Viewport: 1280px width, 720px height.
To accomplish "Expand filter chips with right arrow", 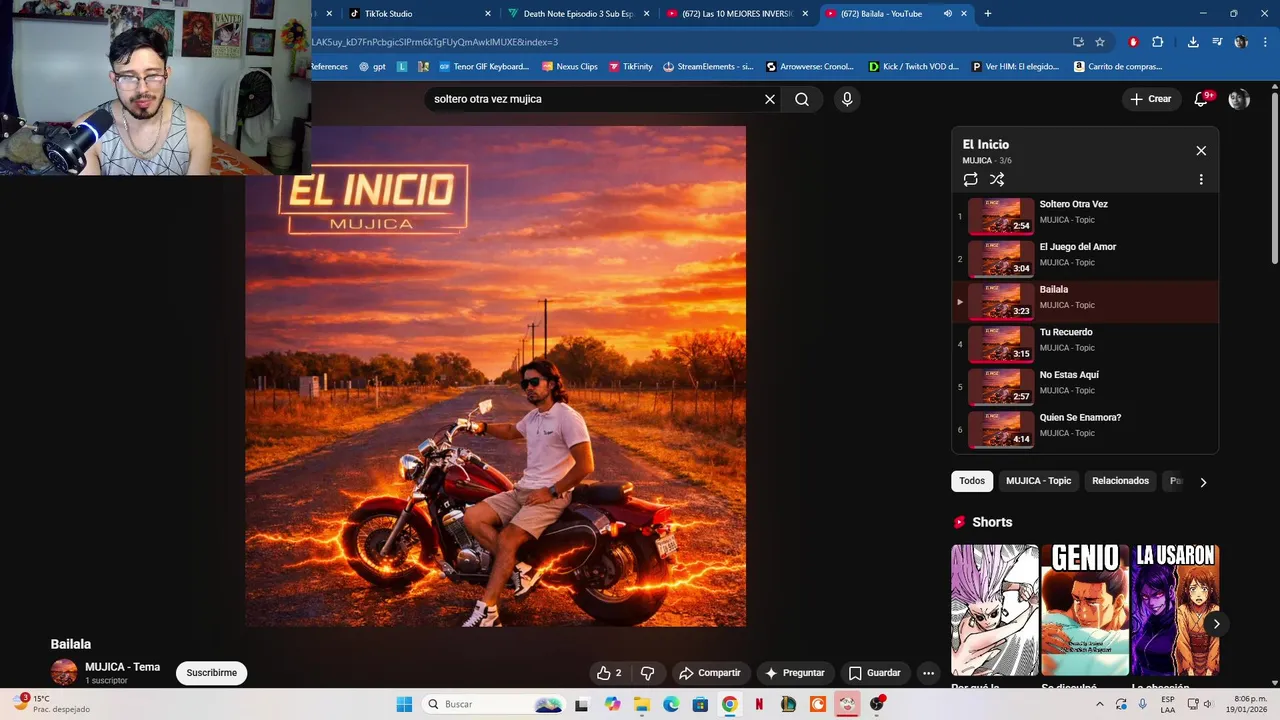I will pos(1203,482).
